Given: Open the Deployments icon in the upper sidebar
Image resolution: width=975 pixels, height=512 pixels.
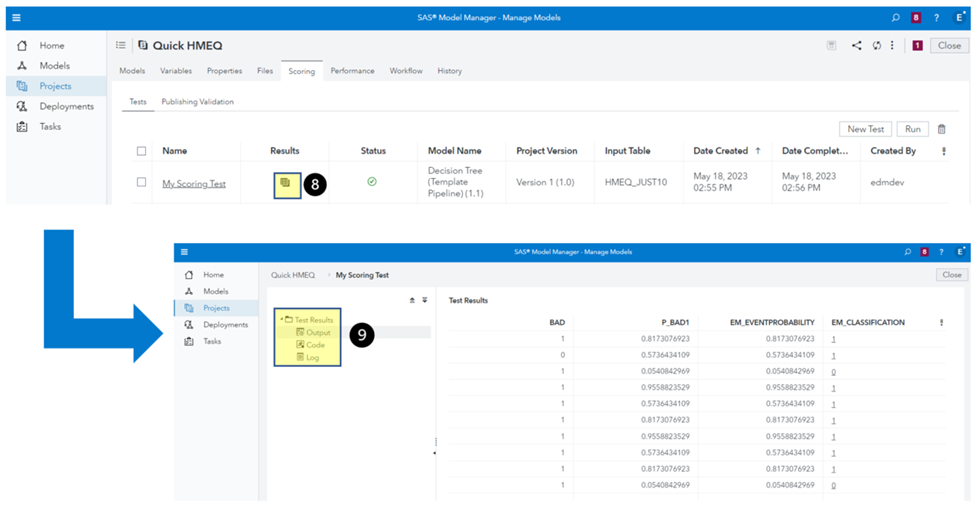Looking at the screenshot, I should click(x=23, y=106).
